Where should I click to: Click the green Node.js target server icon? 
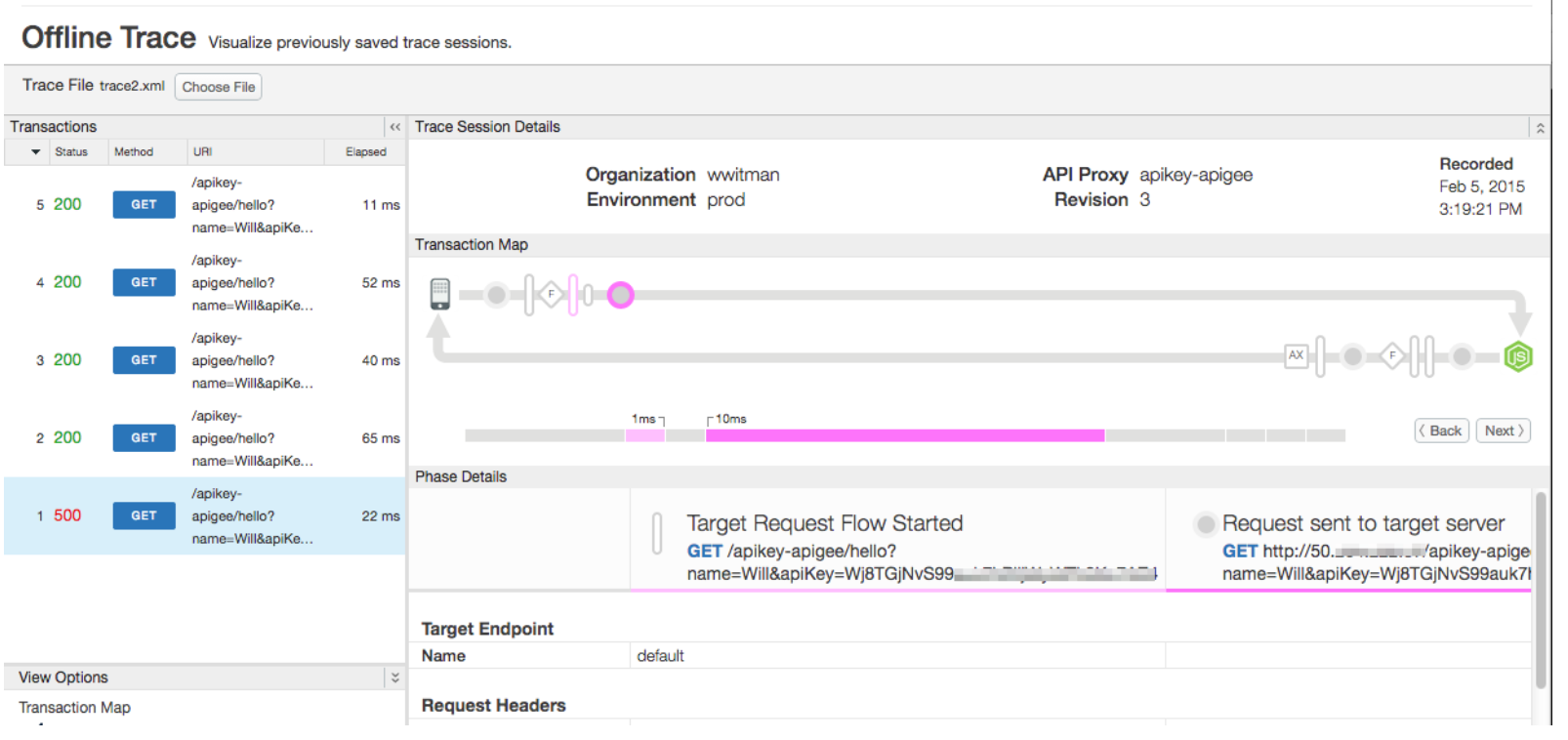tap(1518, 357)
